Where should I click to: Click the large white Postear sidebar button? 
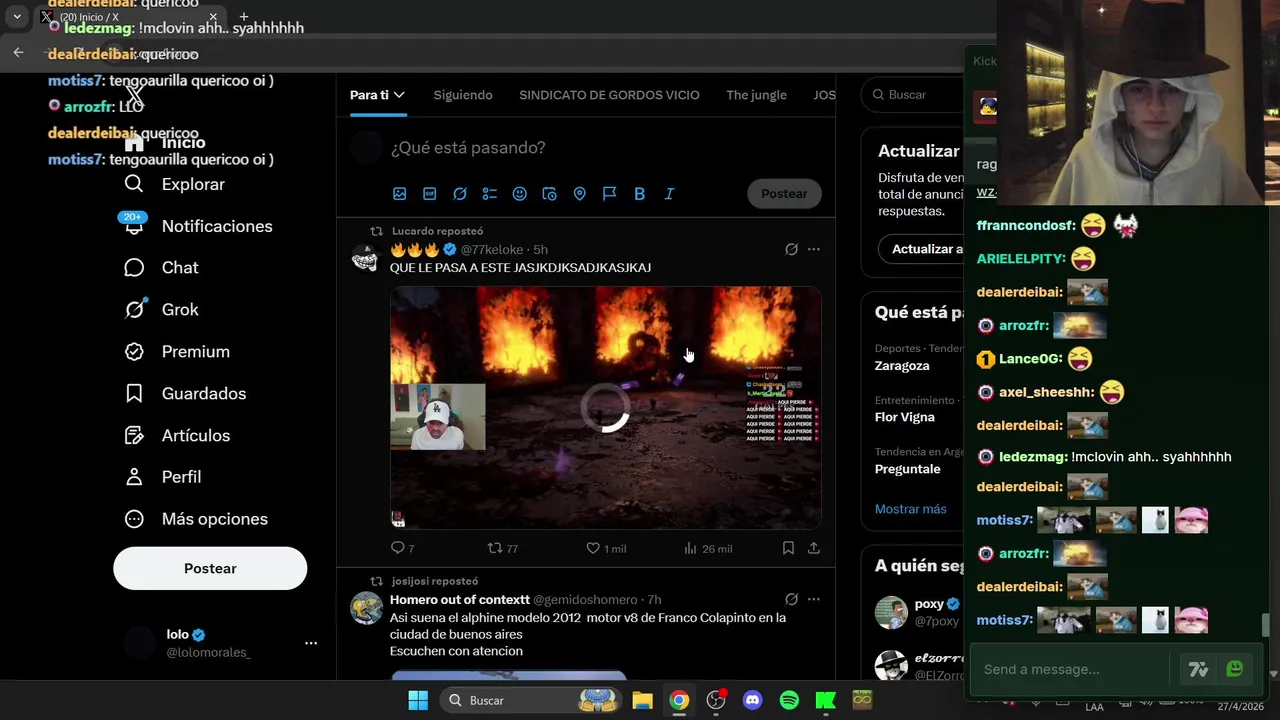click(210, 568)
